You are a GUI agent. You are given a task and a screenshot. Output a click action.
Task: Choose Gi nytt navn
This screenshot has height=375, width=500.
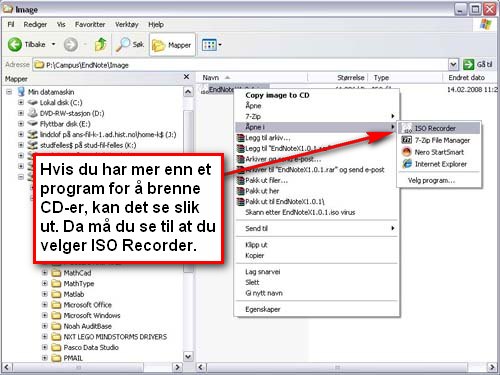[x=264, y=293]
